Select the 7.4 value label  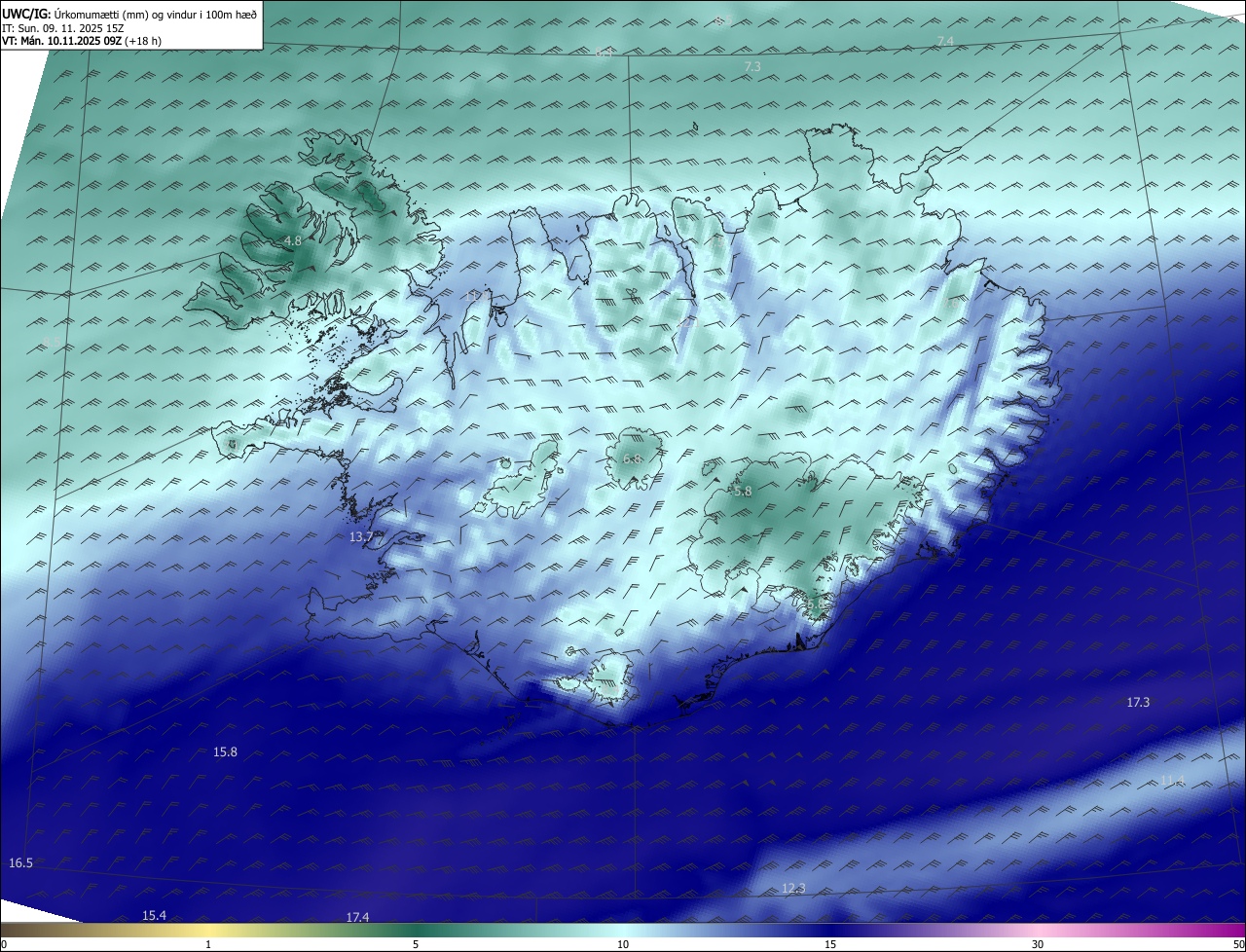[x=945, y=40]
